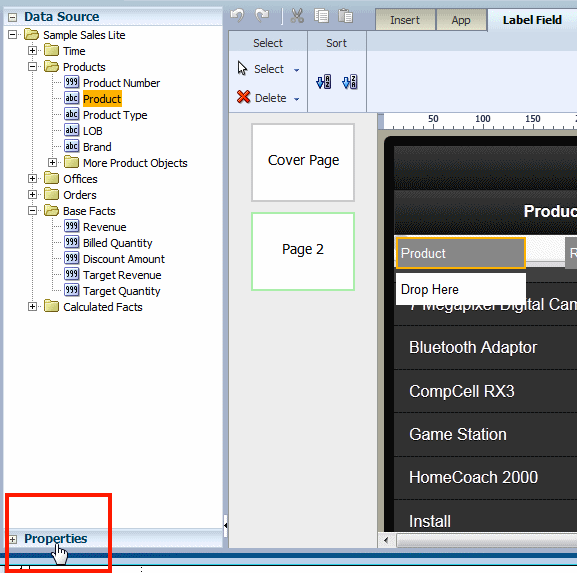Viewport: 577px width, 573px height.
Task: Select the Product tree item
Action: [102, 99]
